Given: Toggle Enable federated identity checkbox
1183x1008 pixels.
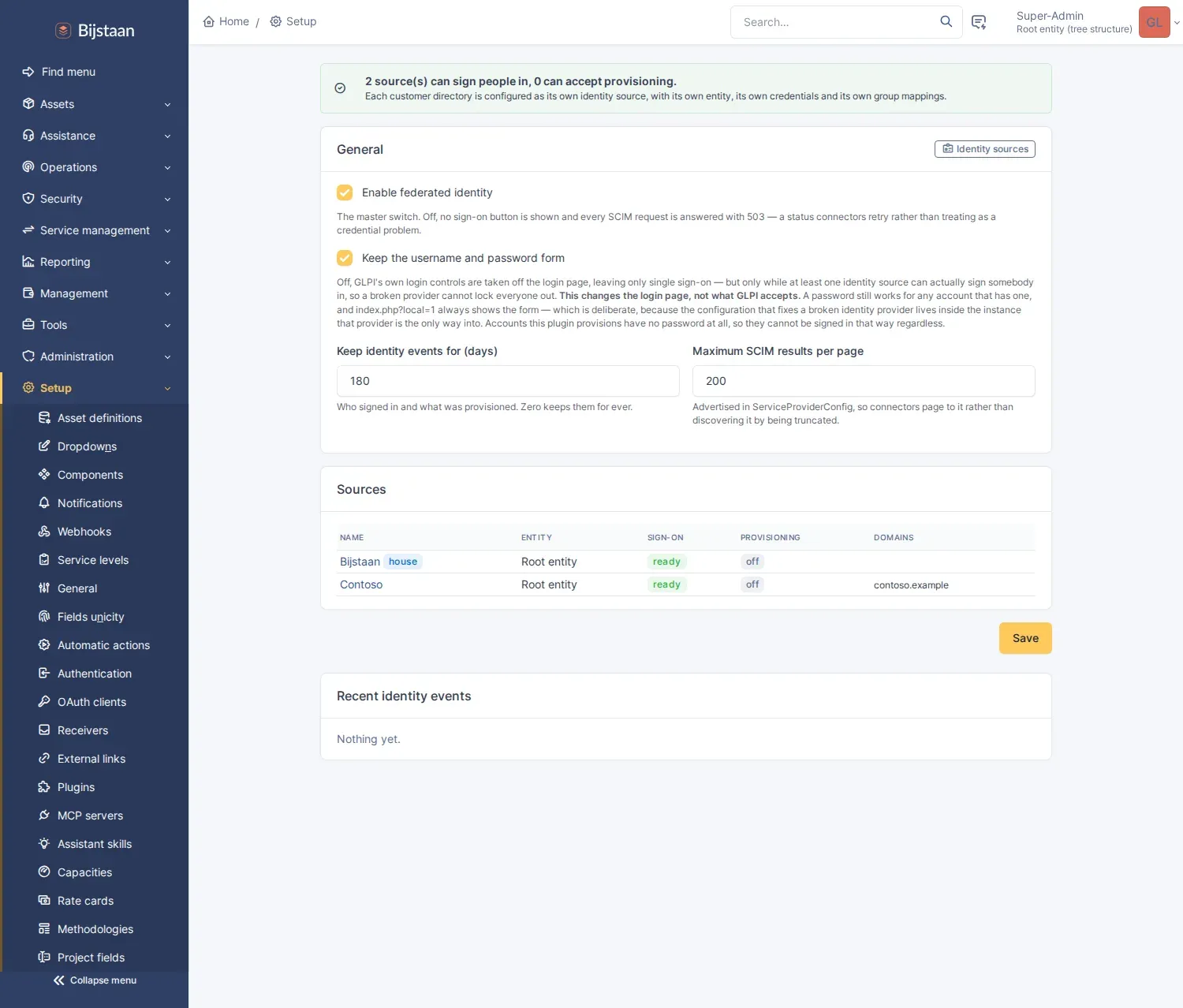Looking at the screenshot, I should [345, 192].
